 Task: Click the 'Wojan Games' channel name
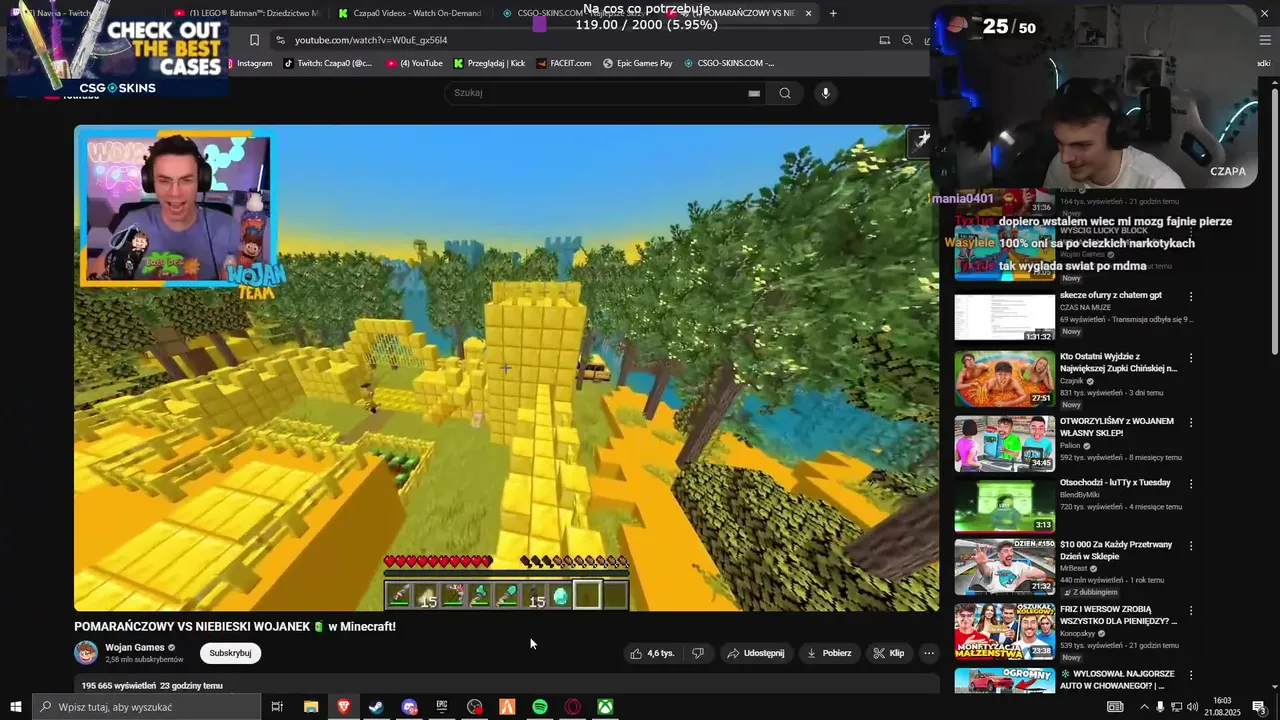click(x=135, y=647)
